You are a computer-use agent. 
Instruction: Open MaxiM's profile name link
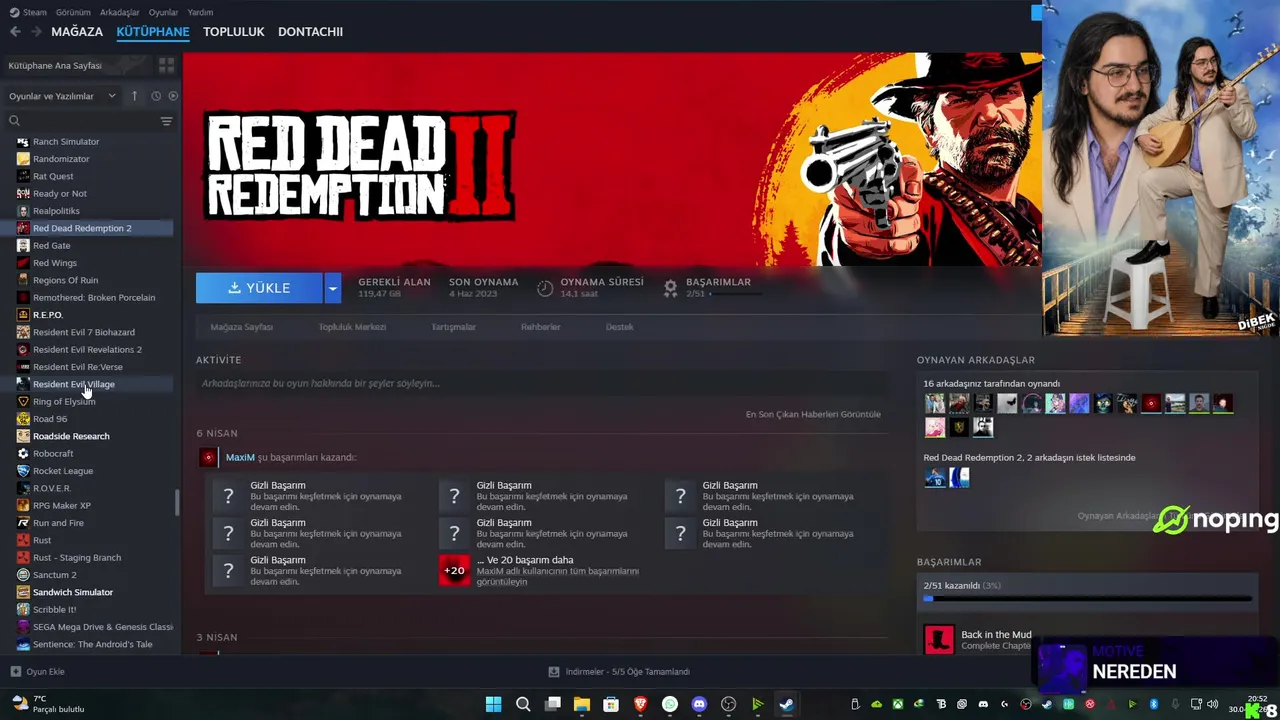pyautogui.click(x=240, y=457)
